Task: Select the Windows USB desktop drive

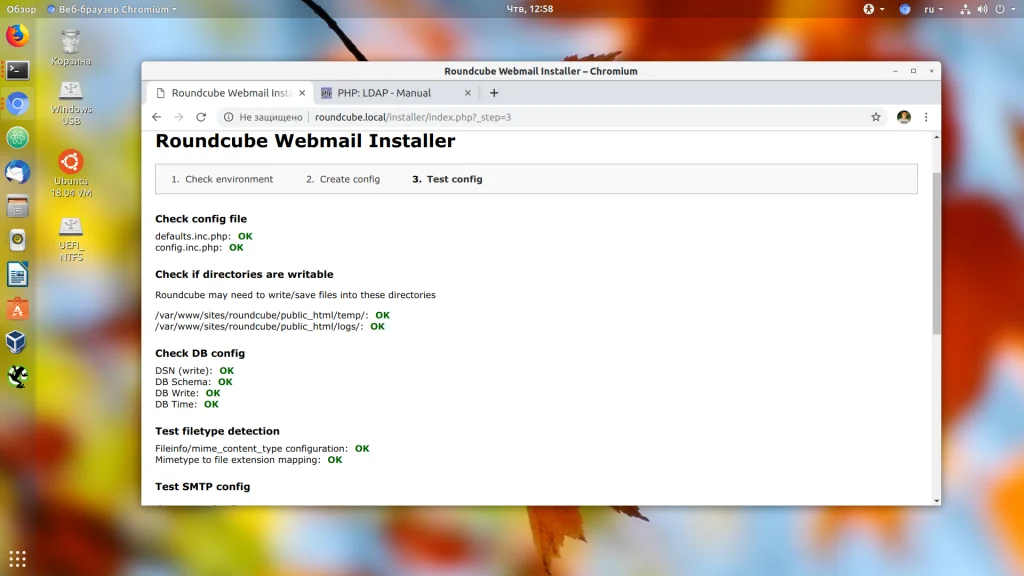Action: pyautogui.click(x=71, y=104)
